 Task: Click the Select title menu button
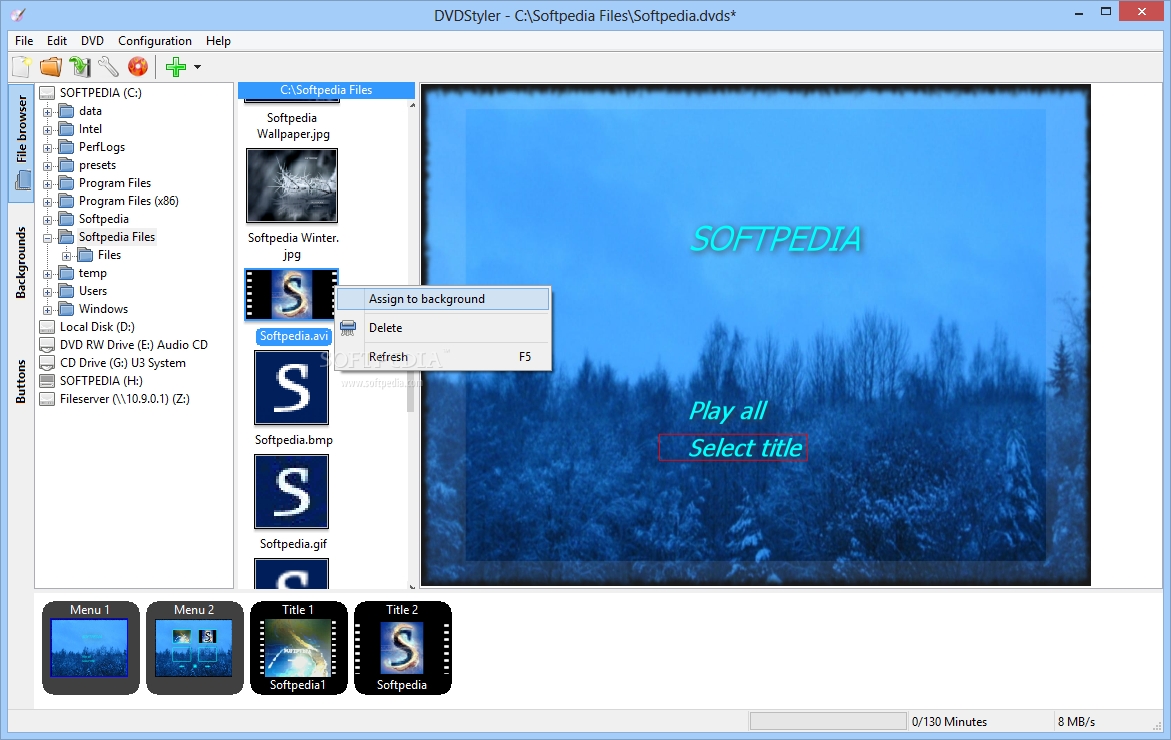coord(733,447)
